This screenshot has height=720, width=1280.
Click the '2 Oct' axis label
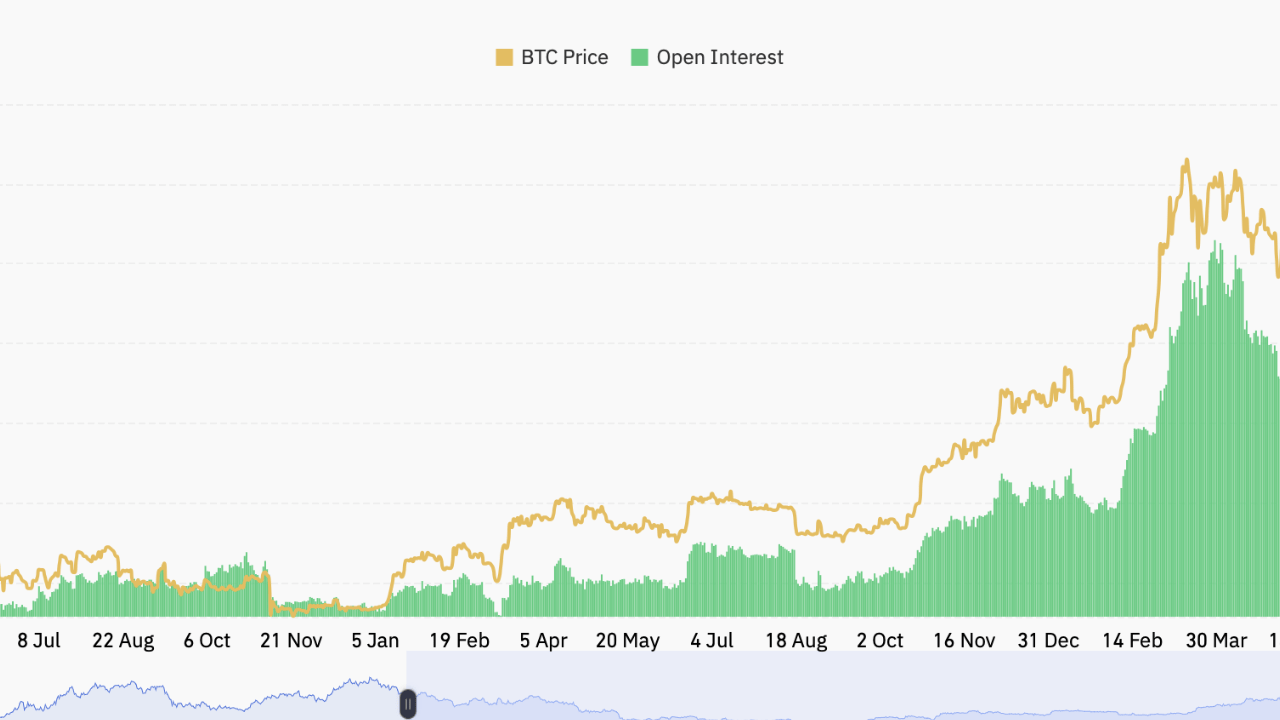(x=880, y=641)
